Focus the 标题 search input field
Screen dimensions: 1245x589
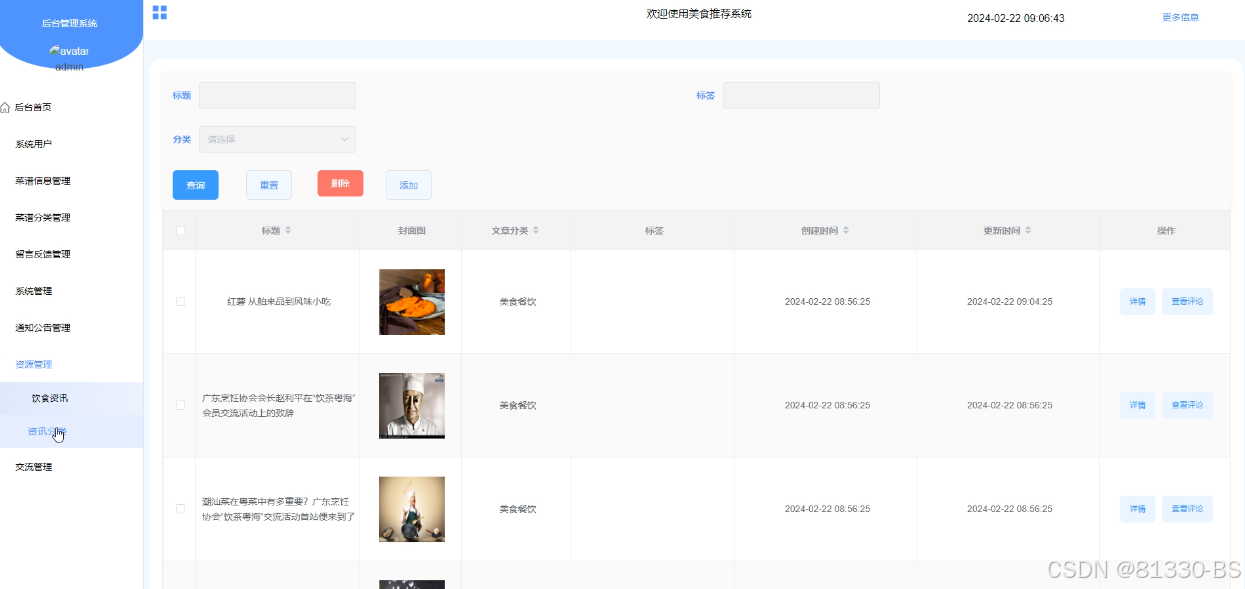tap(277, 95)
